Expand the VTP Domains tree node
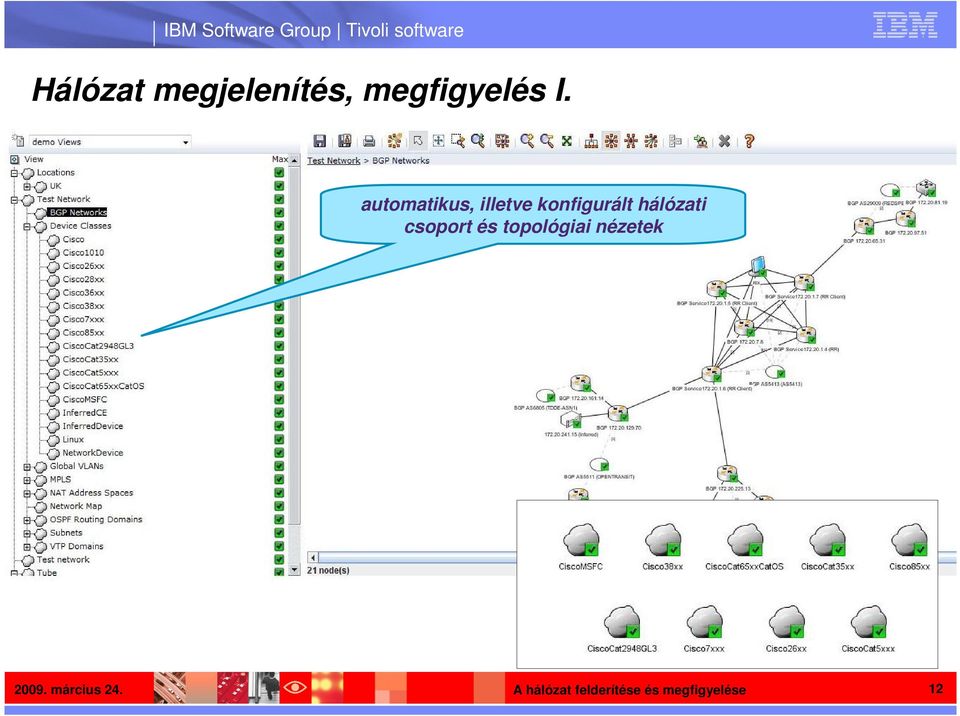Viewport: 960px width, 716px height. (x=27, y=546)
